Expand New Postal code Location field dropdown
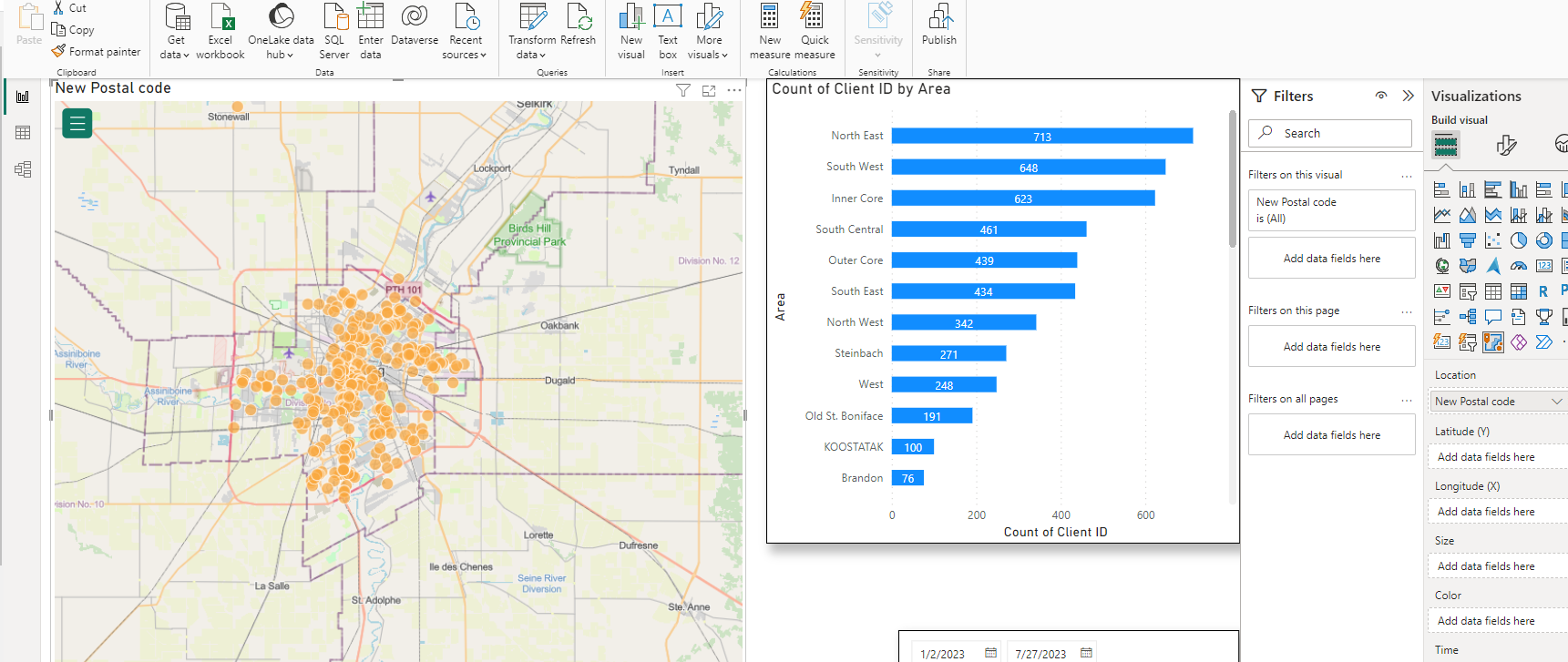Image resolution: width=1568 pixels, height=662 pixels. pos(1556,402)
